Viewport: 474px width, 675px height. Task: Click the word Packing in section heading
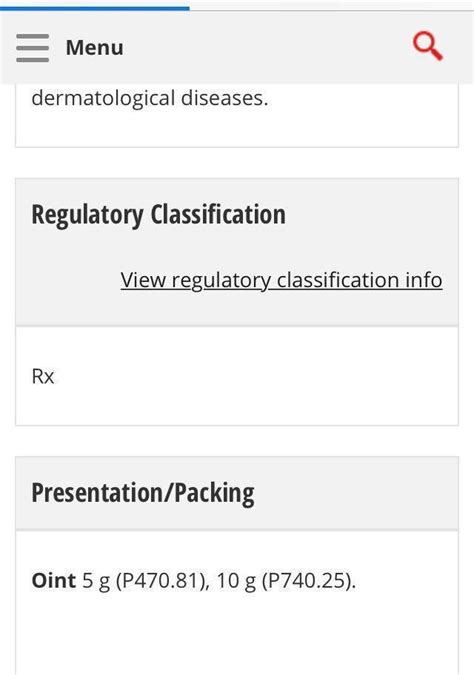[214, 492]
